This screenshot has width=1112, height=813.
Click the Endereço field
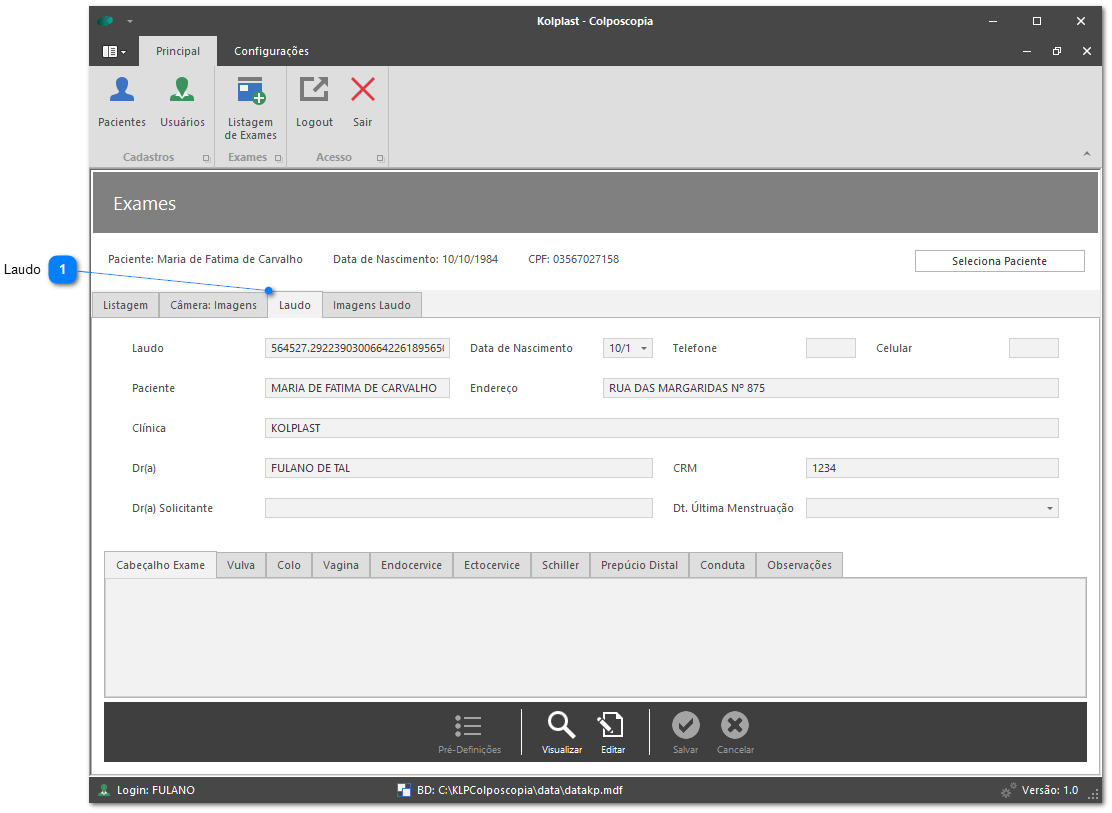[x=830, y=388]
